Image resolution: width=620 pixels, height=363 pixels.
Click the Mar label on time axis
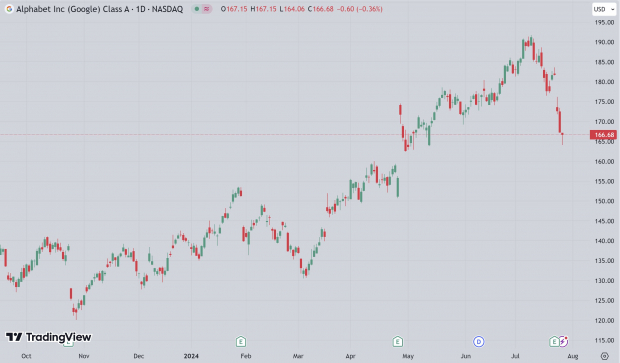coord(298,356)
